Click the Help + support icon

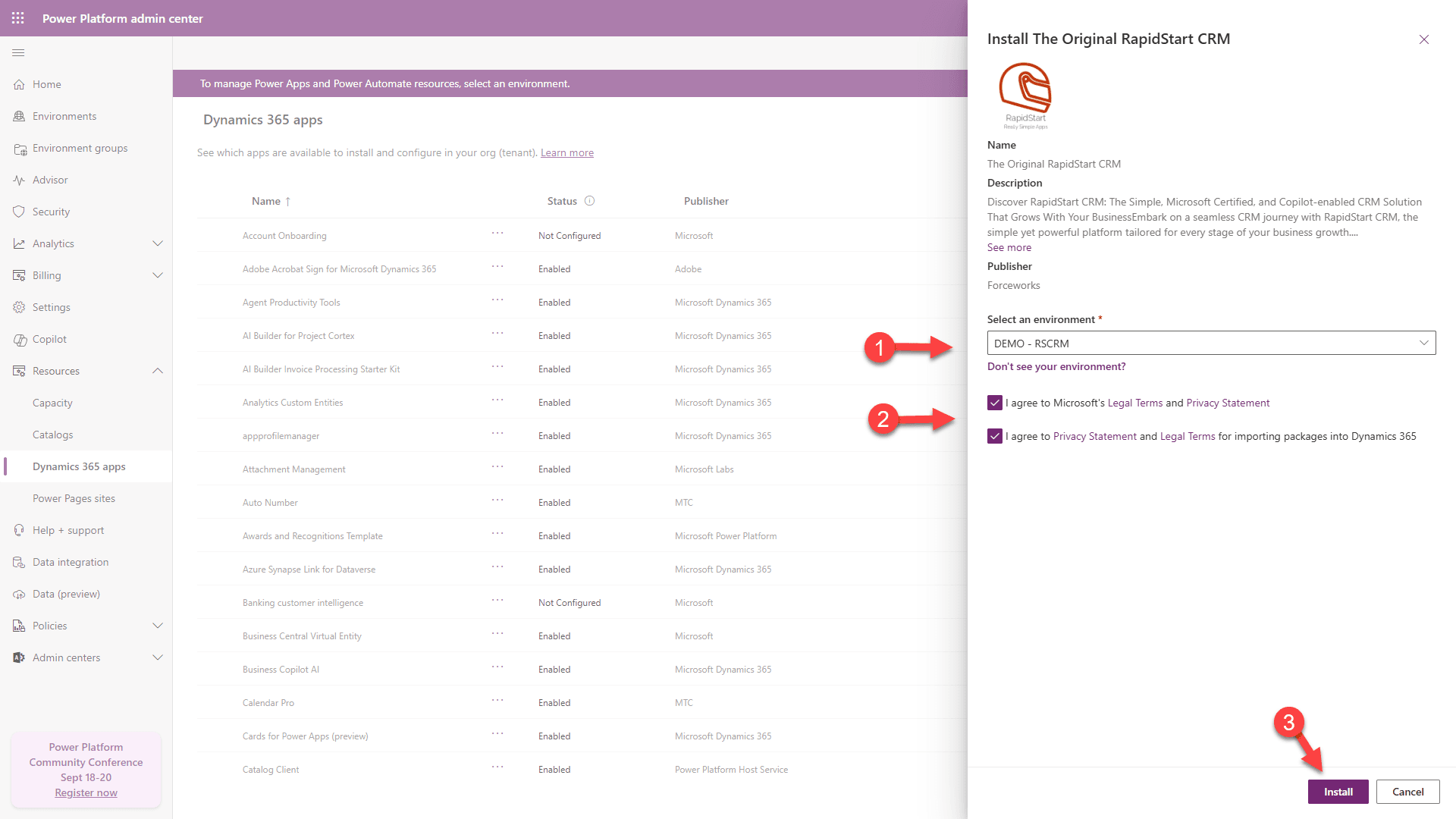(20, 530)
